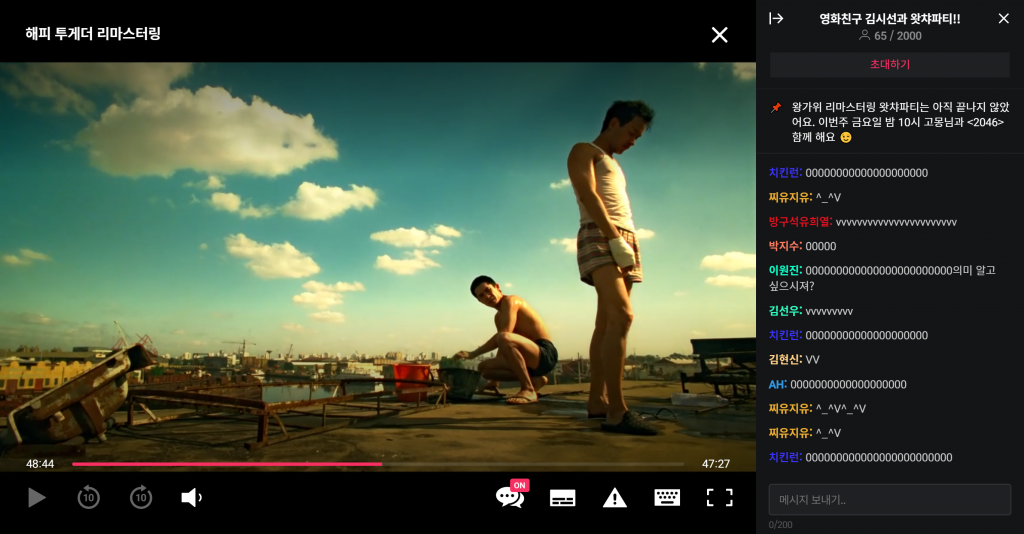Click username 김현신 in chat

click(x=786, y=360)
